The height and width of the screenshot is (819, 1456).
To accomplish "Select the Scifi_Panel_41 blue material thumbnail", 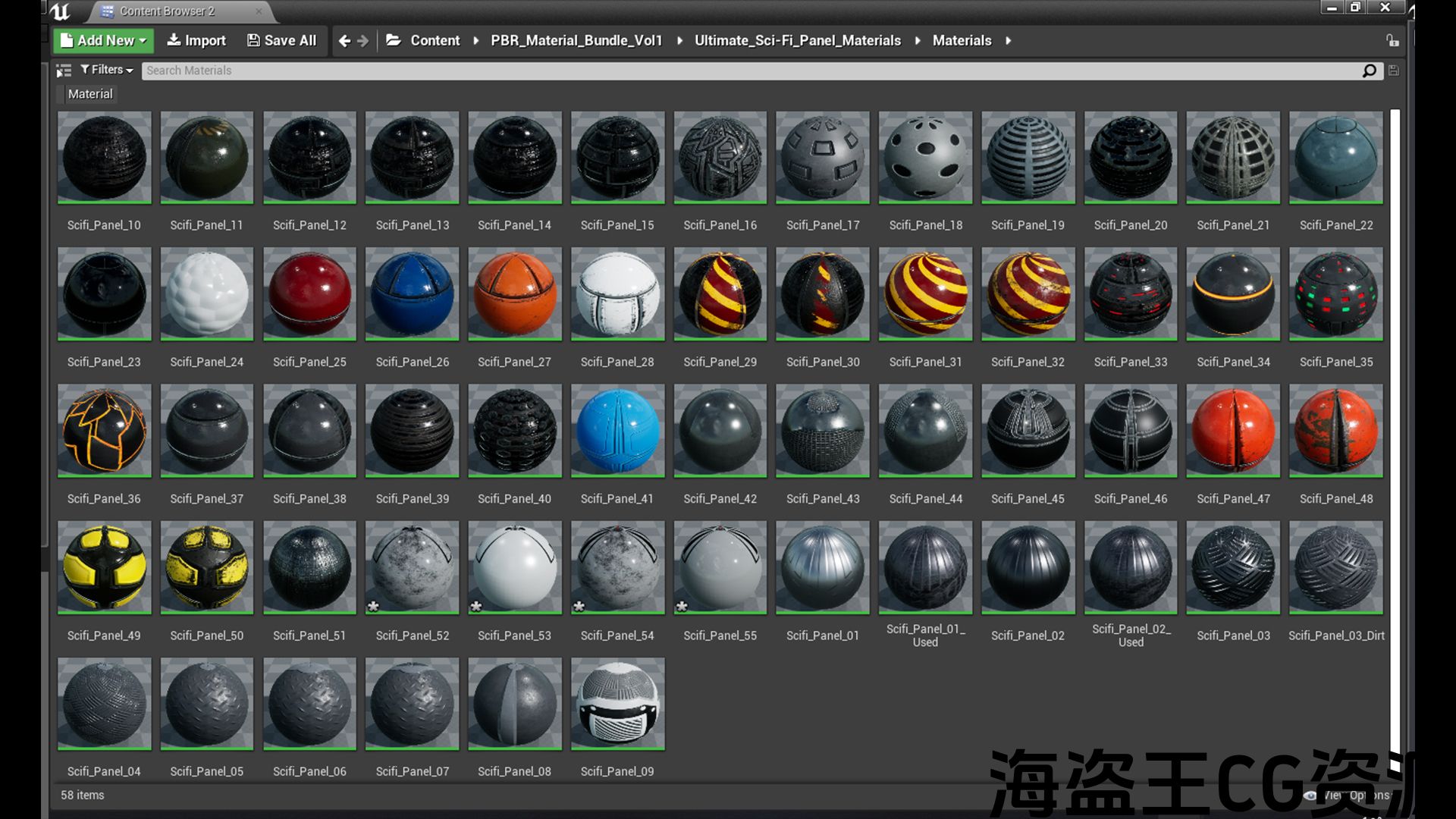I will 617,431.
